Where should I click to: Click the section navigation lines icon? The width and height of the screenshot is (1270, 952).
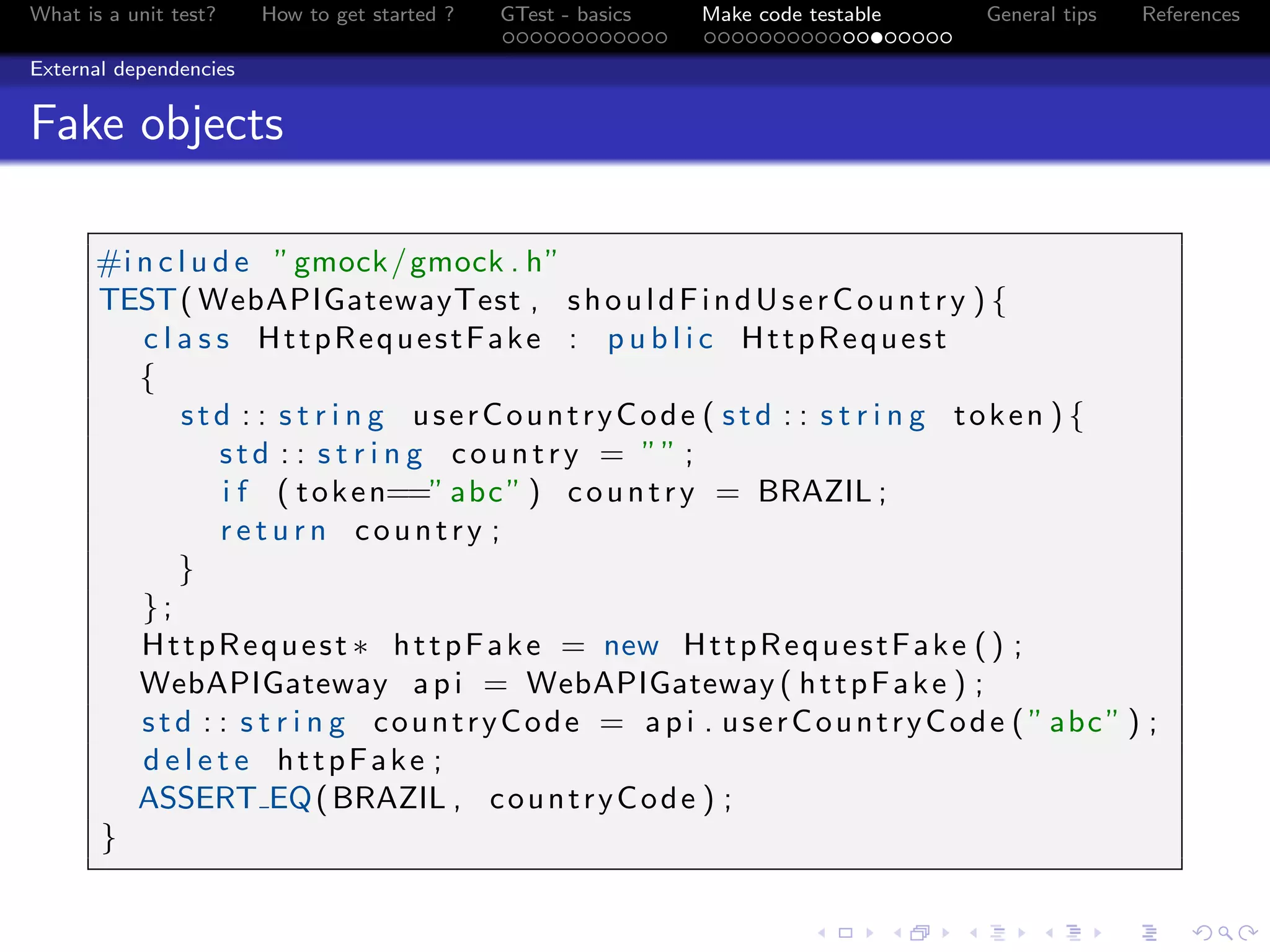click(x=1073, y=933)
